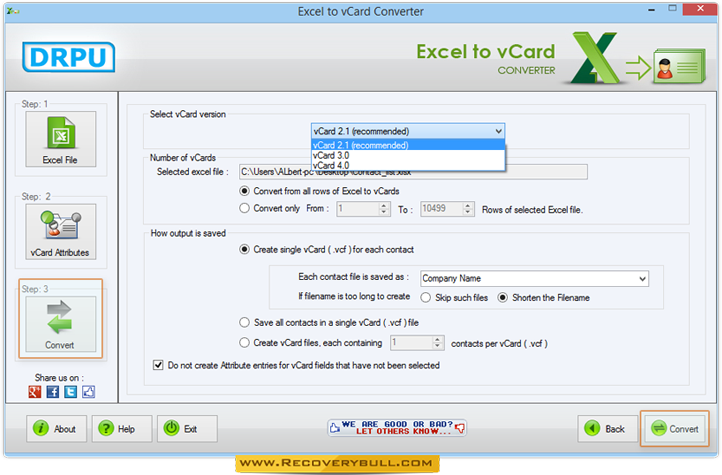Choose vCard 4.0 from list

[408, 165]
